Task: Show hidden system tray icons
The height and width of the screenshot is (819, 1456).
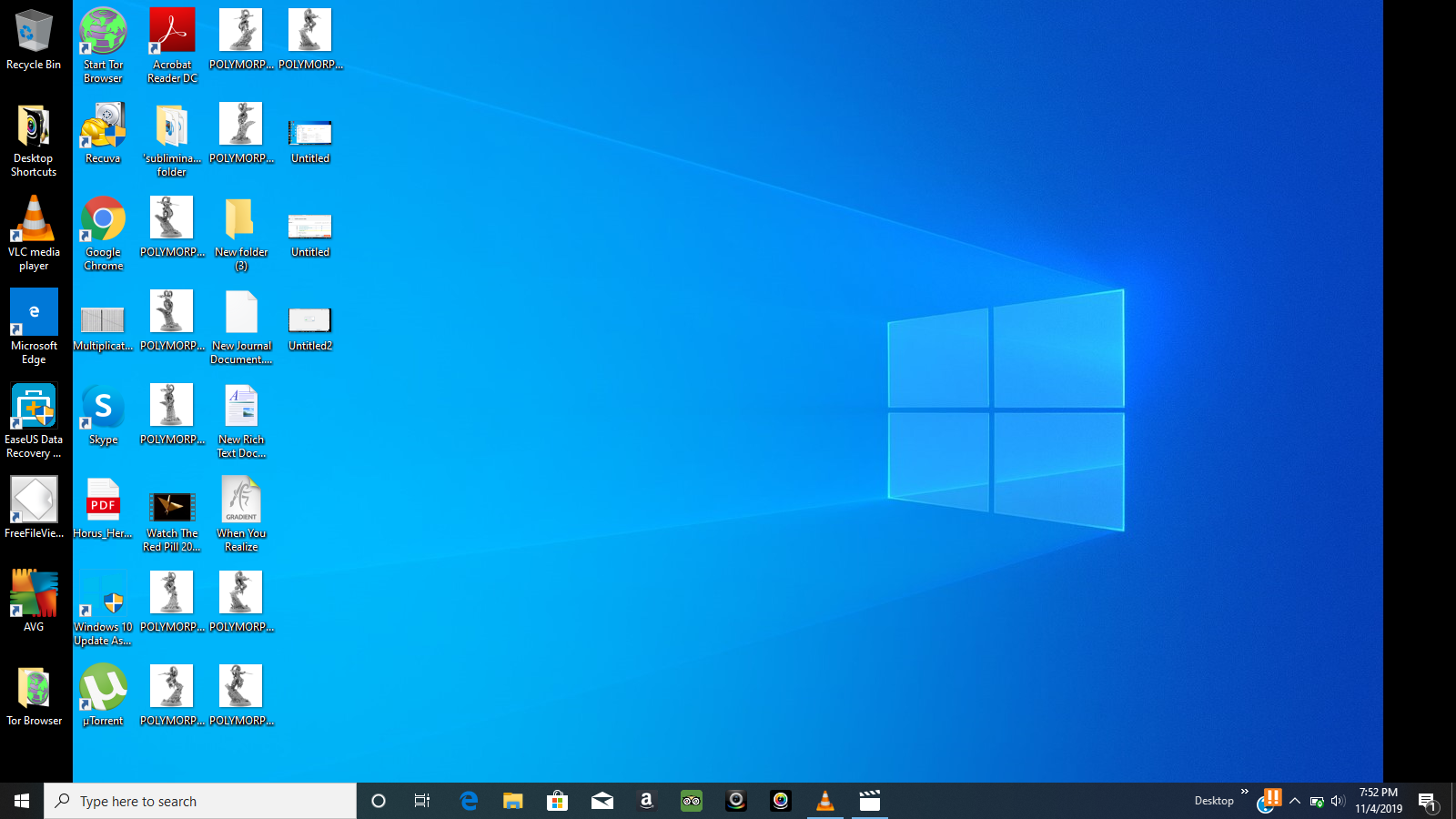Action: click(x=1295, y=801)
